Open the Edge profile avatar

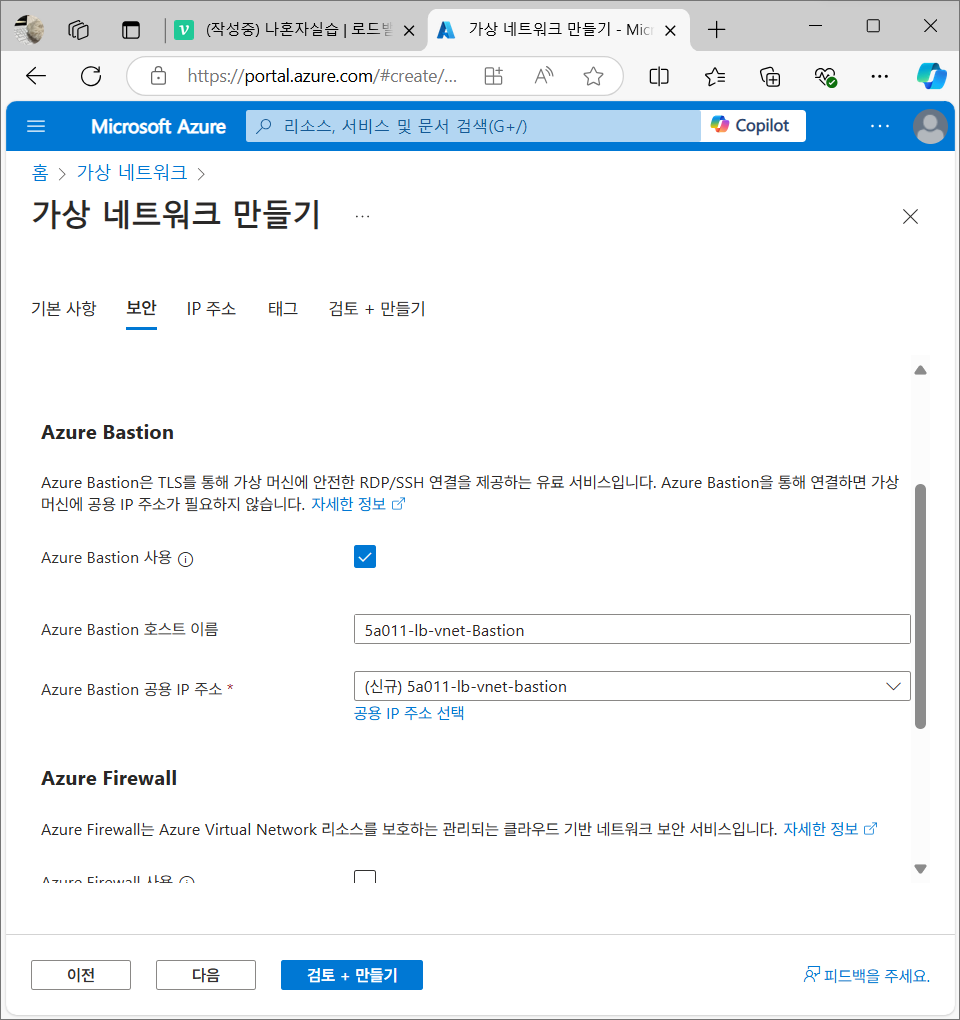(x=29, y=29)
